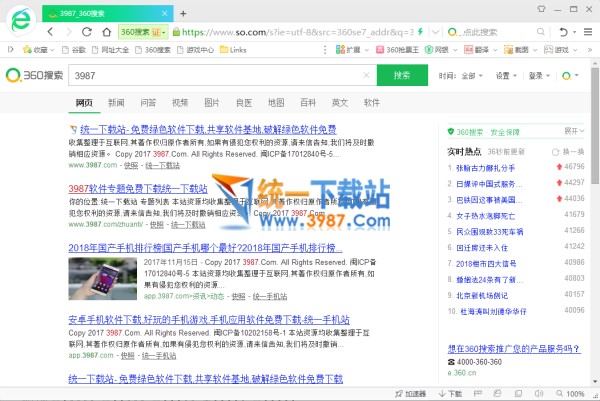
Task: Open the Links bookmark folder
Action: pyautogui.click(x=233, y=50)
